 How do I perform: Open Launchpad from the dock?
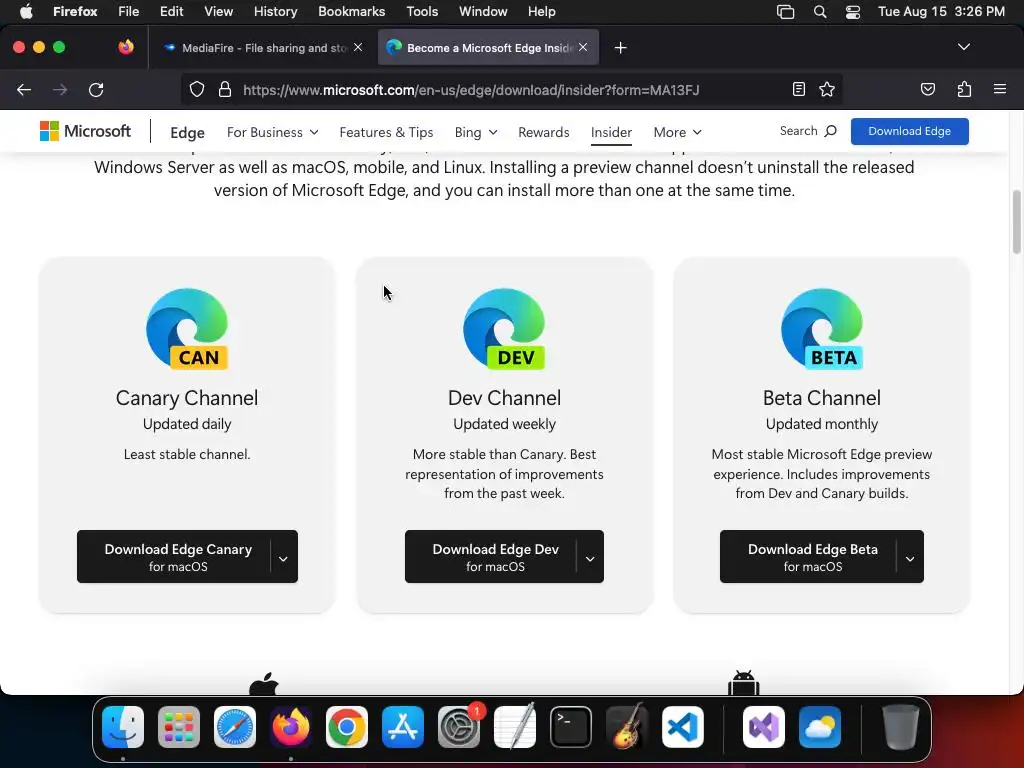(x=179, y=727)
